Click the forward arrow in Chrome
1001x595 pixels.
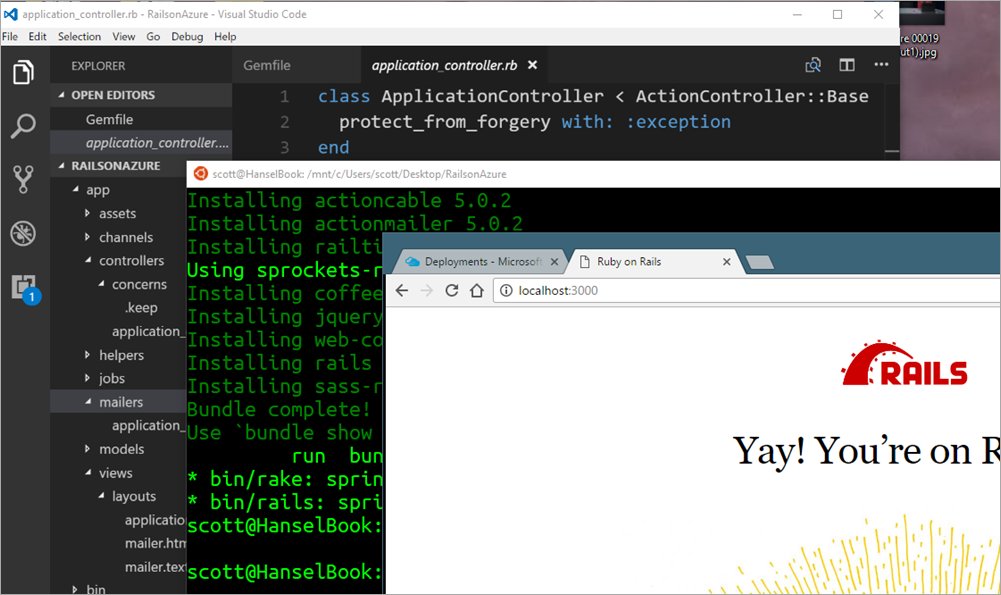coord(426,290)
